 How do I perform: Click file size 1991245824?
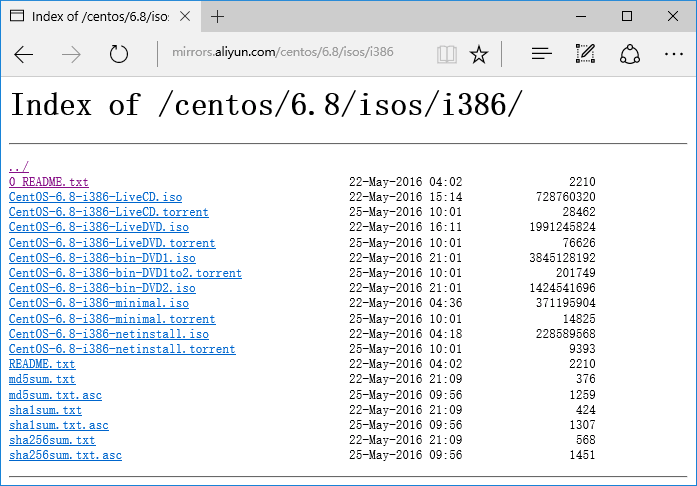pyautogui.click(x=562, y=227)
